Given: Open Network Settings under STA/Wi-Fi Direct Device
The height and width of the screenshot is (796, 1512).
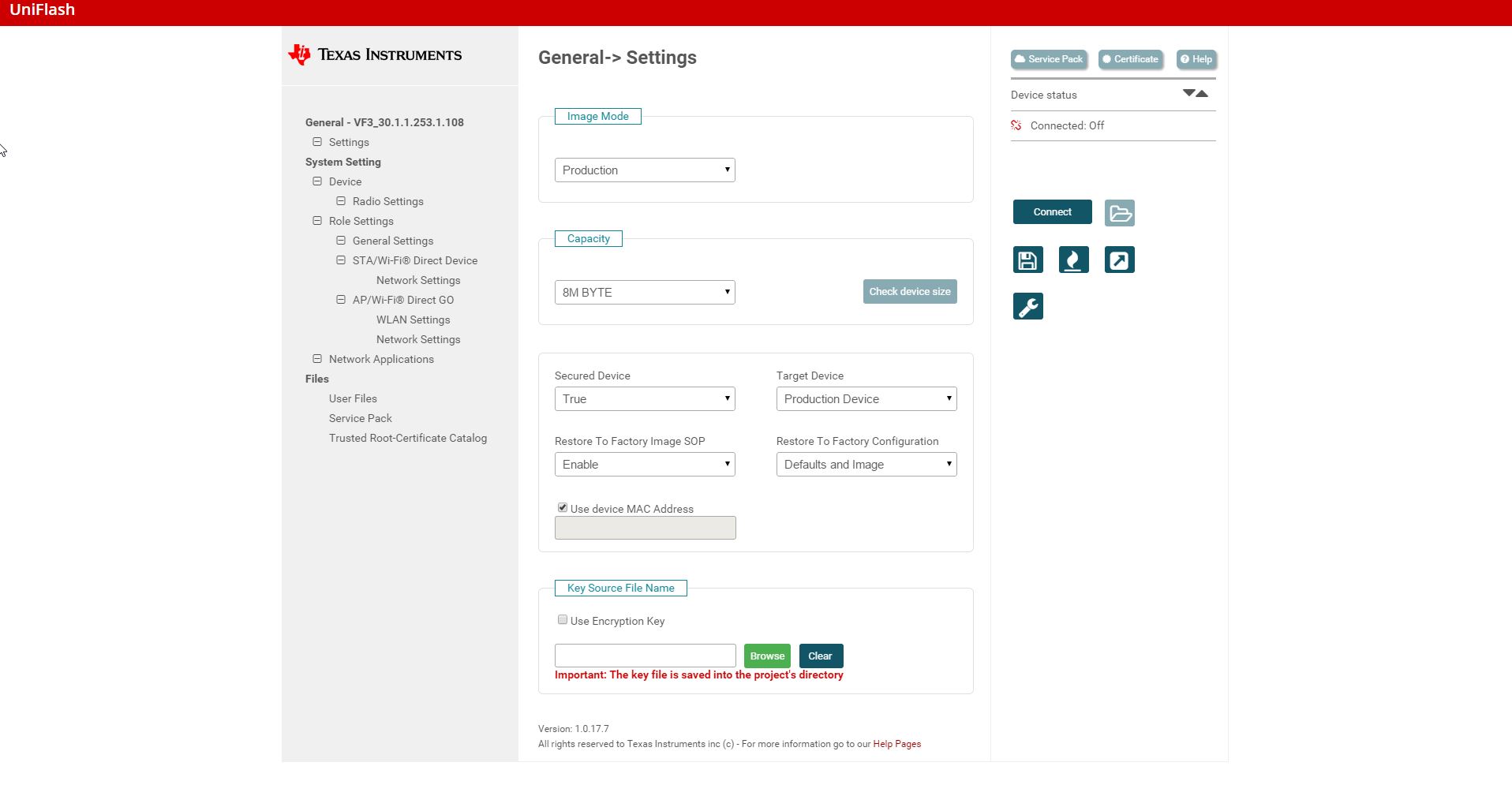Looking at the screenshot, I should [418, 280].
